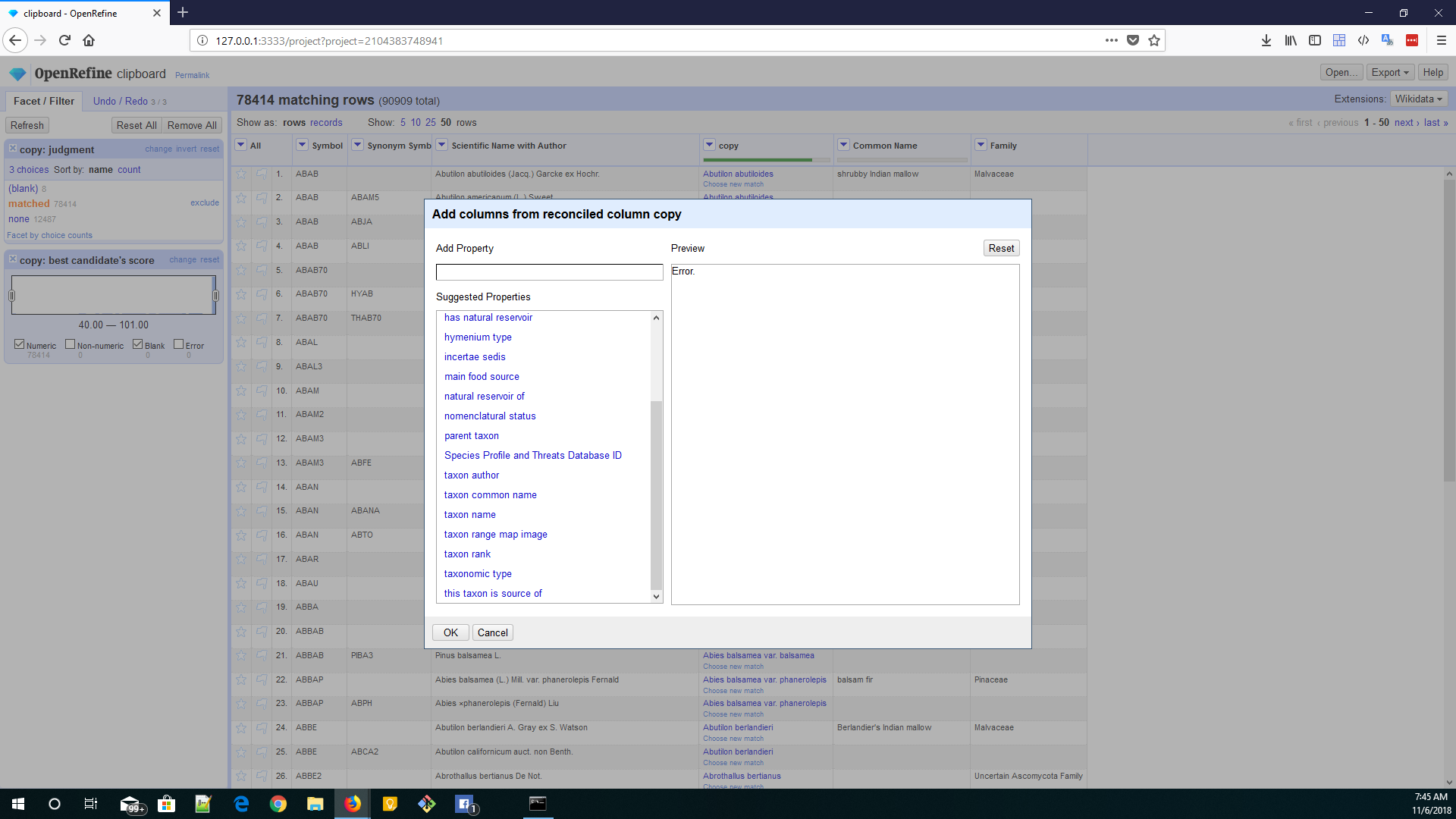Screen dimensions: 1456x819
Task: Open page actions ellipsis menu
Action: click(1112, 40)
